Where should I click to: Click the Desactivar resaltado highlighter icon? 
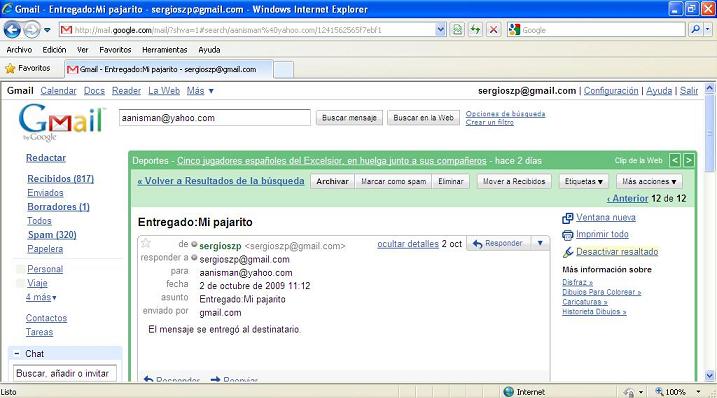567,252
